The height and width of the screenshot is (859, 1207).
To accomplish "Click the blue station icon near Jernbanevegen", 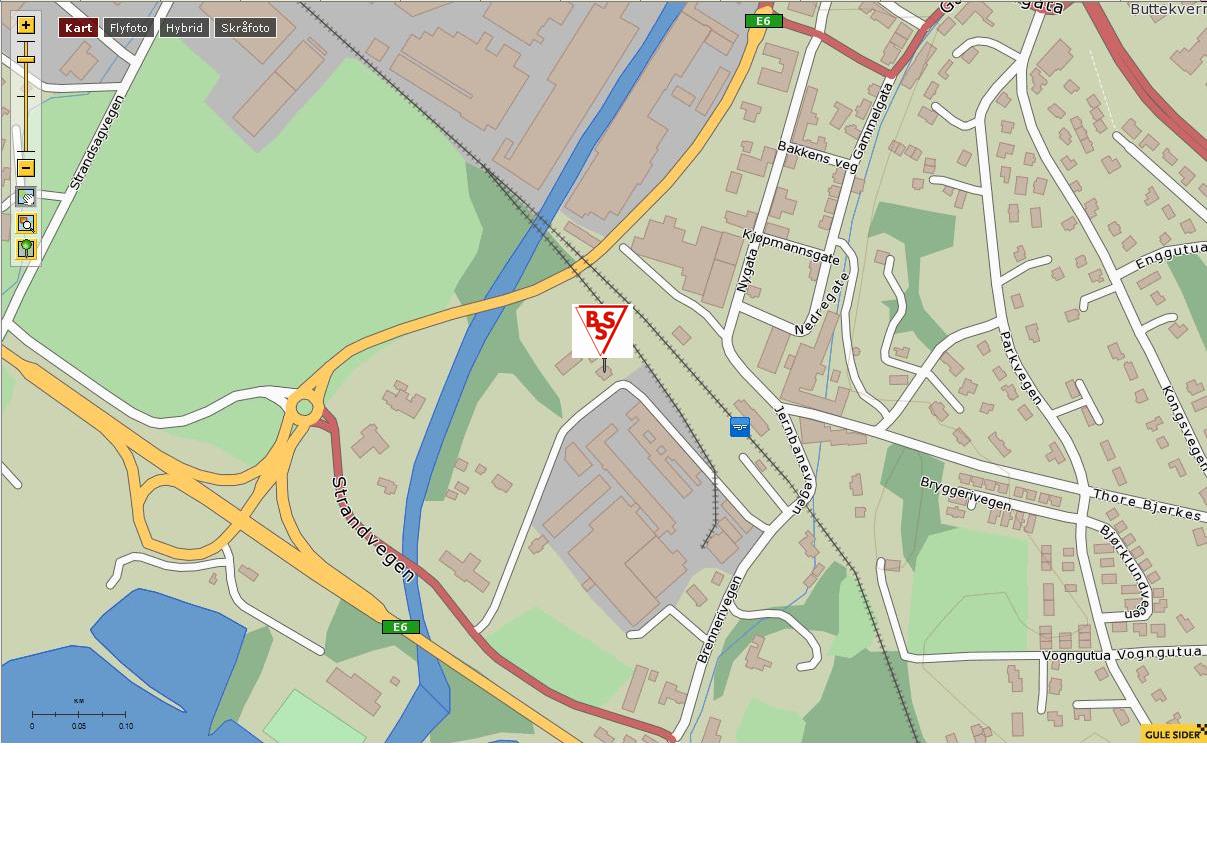I will [740, 427].
